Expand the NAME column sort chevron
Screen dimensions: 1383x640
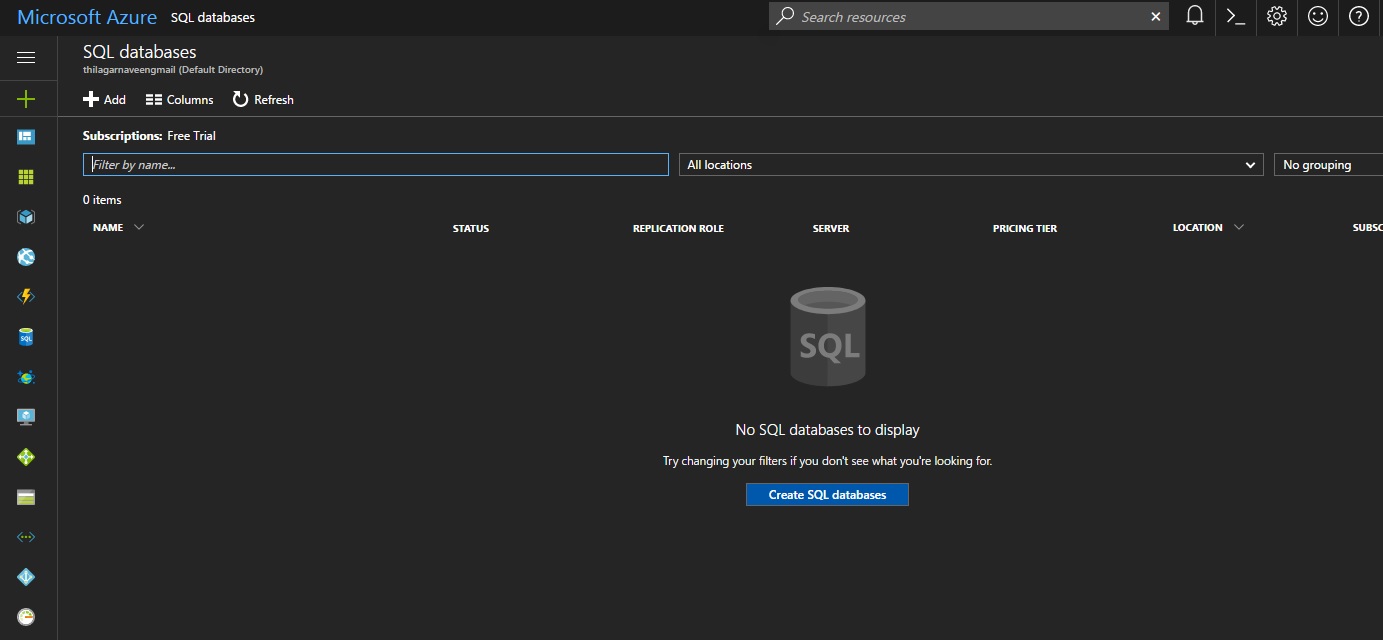(139, 227)
